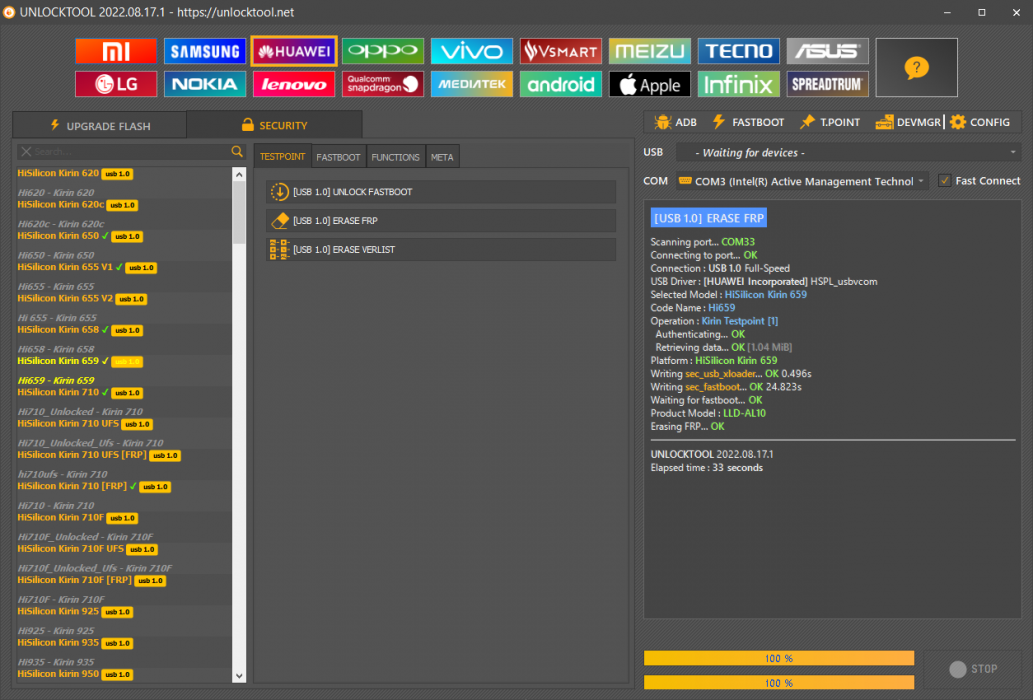Select the Huawei brand tile
Screen dimensions: 1033x700
point(294,51)
